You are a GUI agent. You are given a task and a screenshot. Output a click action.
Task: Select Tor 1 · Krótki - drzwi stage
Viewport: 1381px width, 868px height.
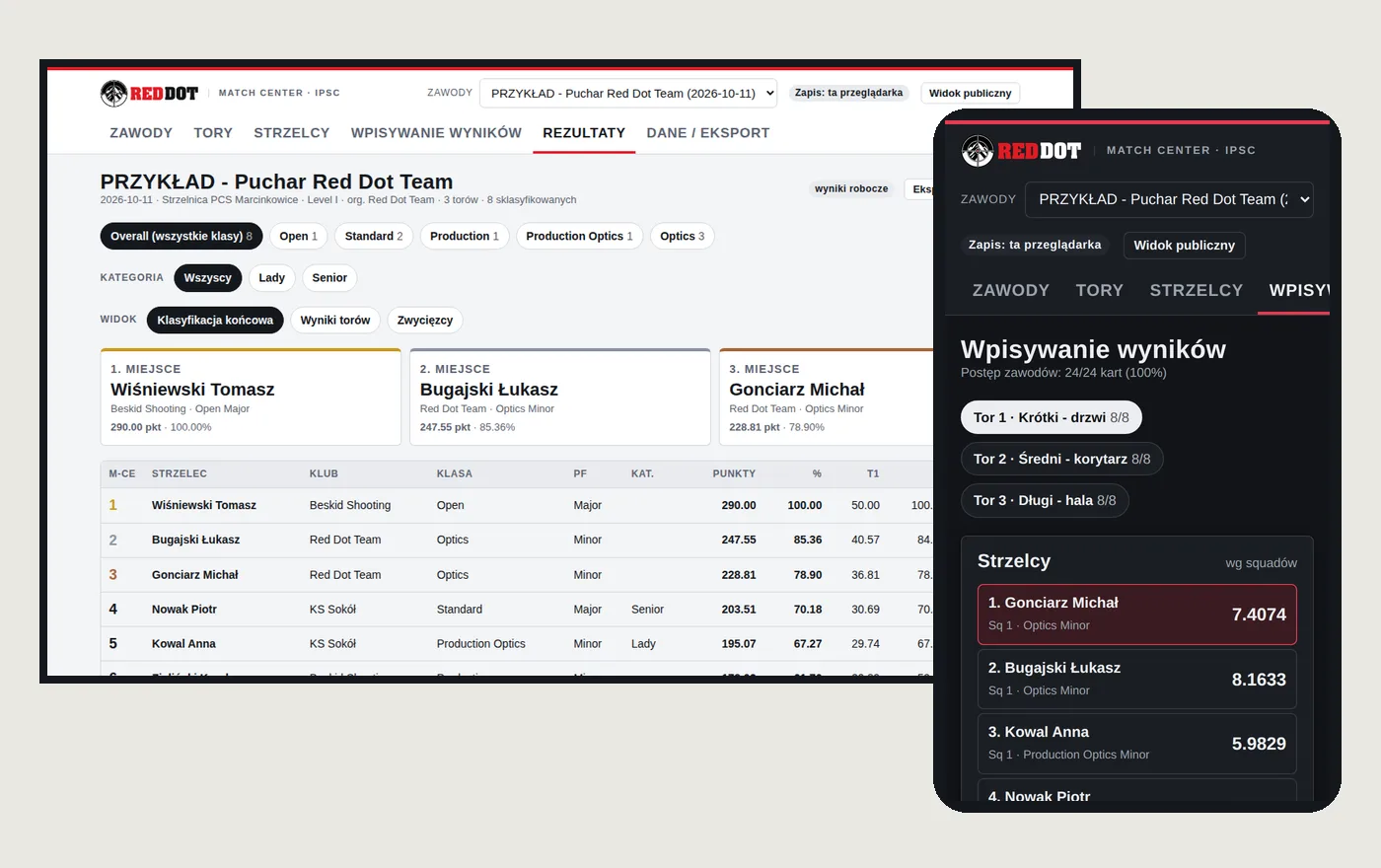pos(1052,417)
